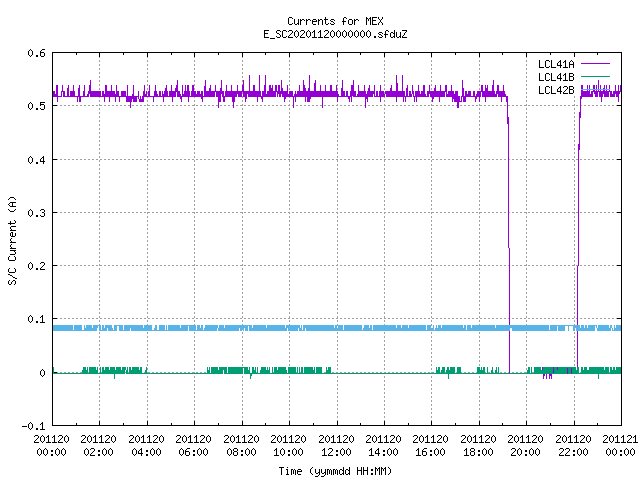Click the 0.3 y-axis tick label

(36, 213)
